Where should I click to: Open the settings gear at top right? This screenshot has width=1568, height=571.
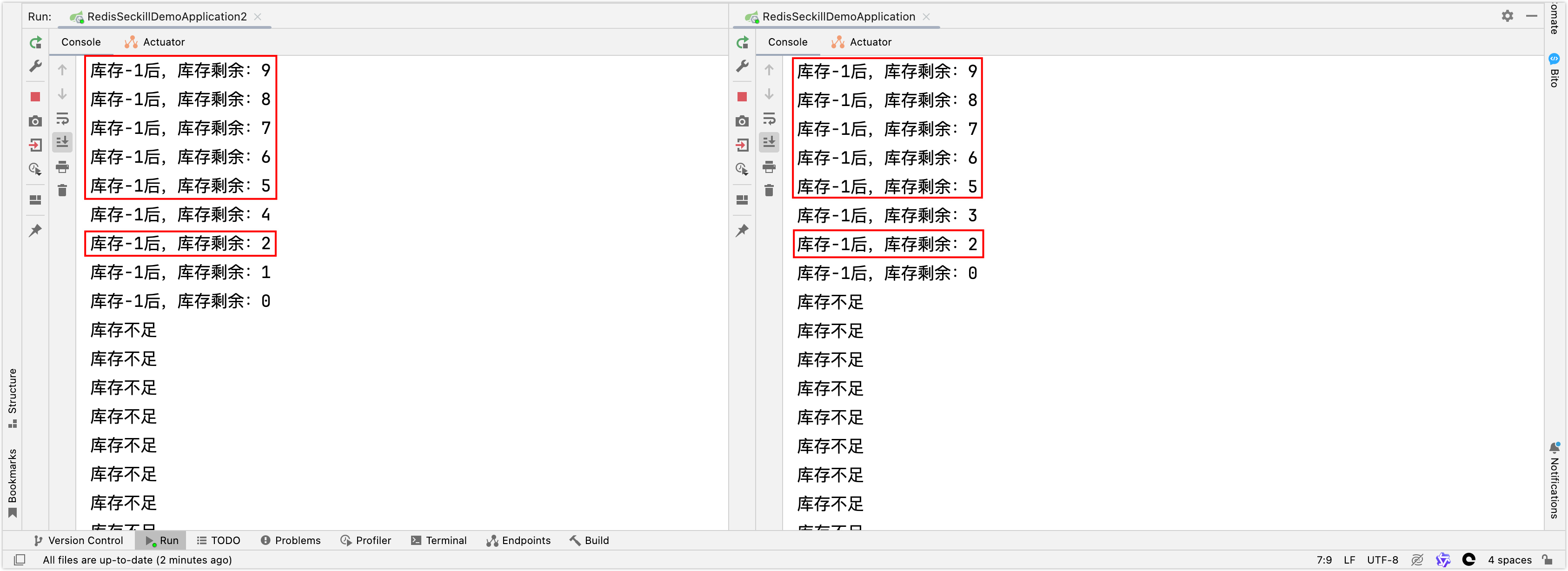[x=1508, y=16]
